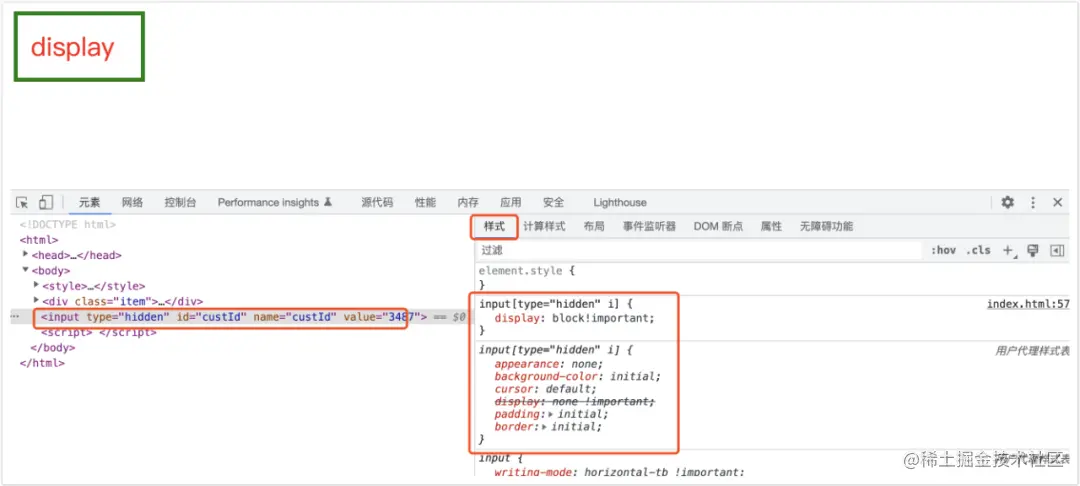The height and width of the screenshot is (486, 1080).
Task: Select the 样式 styles pane tab
Action: [495, 226]
